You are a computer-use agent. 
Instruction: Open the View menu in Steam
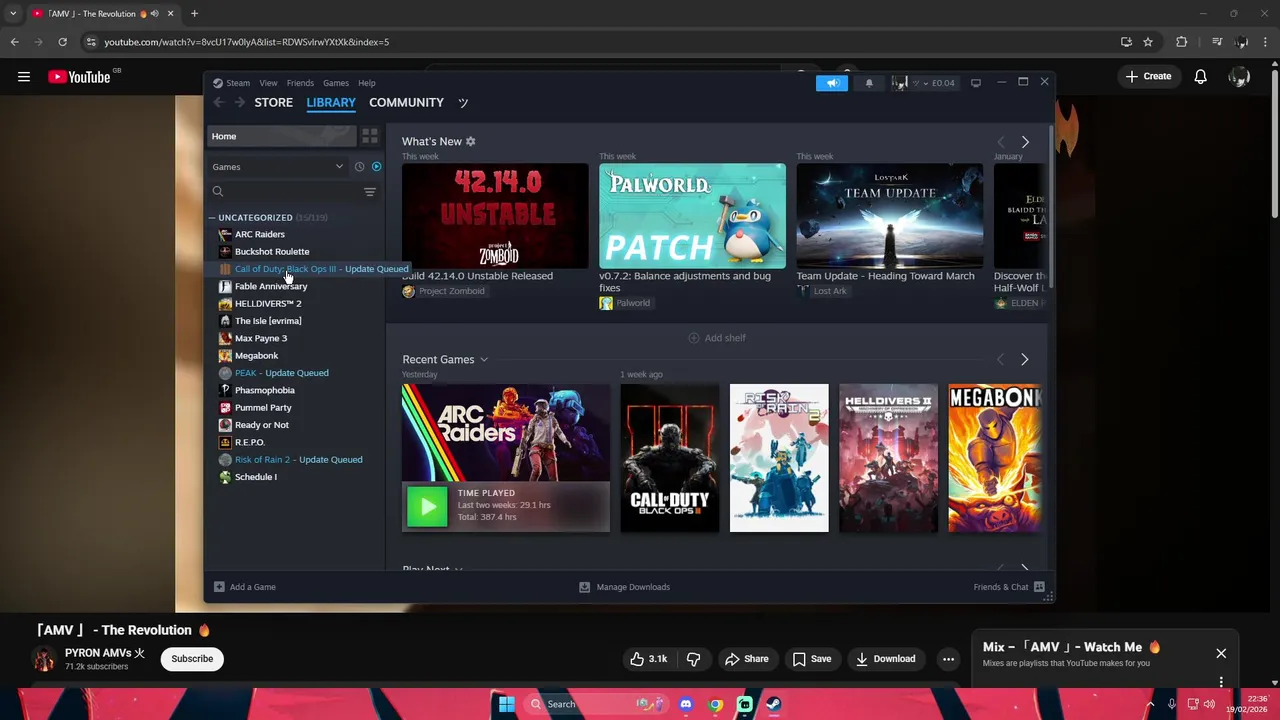point(268,83)
